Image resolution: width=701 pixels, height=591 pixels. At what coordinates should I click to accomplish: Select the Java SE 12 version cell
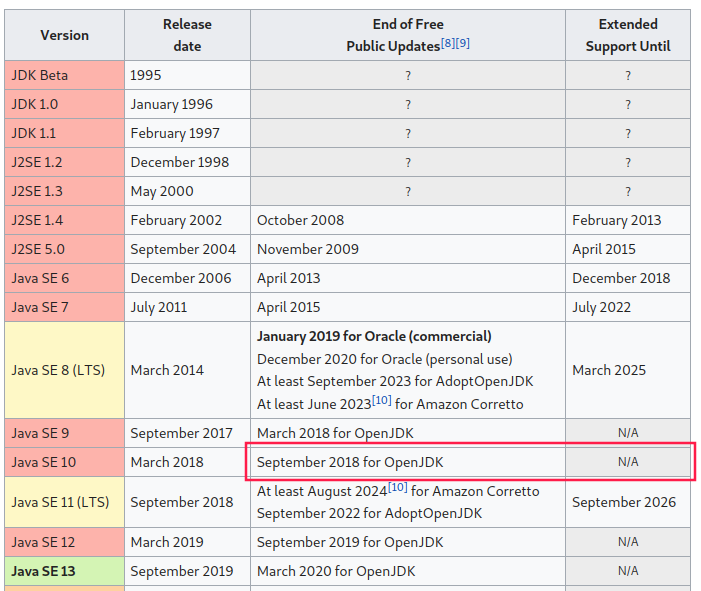pyautogui.click(x=64, y=542)
